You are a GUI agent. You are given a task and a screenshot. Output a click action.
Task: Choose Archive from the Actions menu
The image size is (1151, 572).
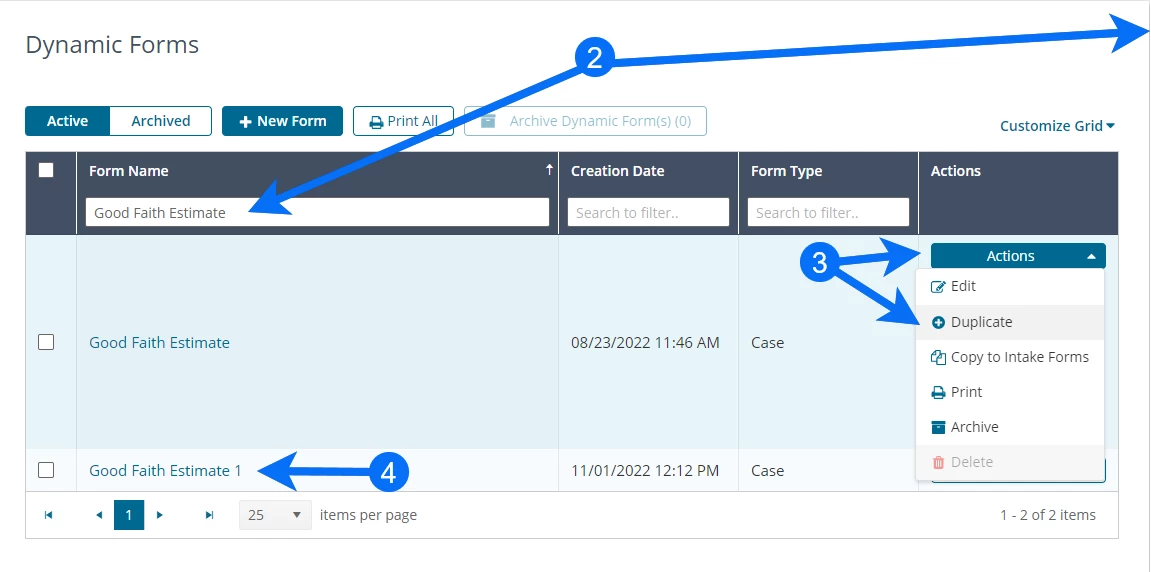pos(1010,427)
